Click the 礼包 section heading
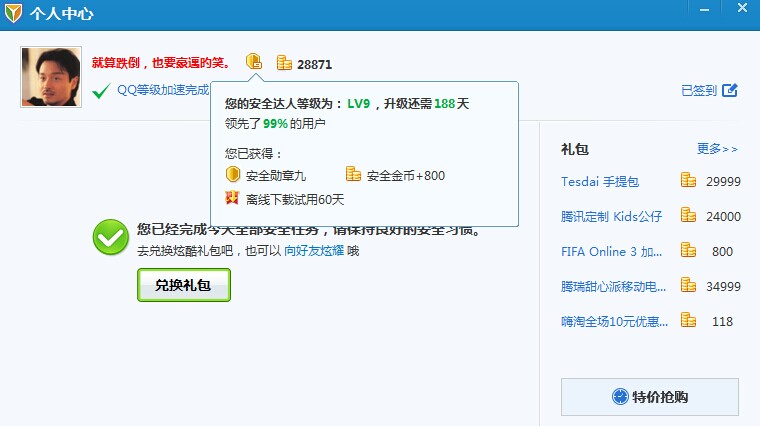The width and height of the screenshot is (760, 426). click(x=575, y=149)
